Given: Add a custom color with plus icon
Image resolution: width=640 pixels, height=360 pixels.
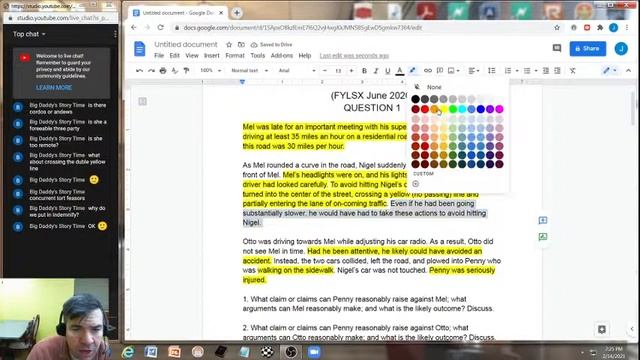Looking at the screenshot, I should tap(416, 184).
